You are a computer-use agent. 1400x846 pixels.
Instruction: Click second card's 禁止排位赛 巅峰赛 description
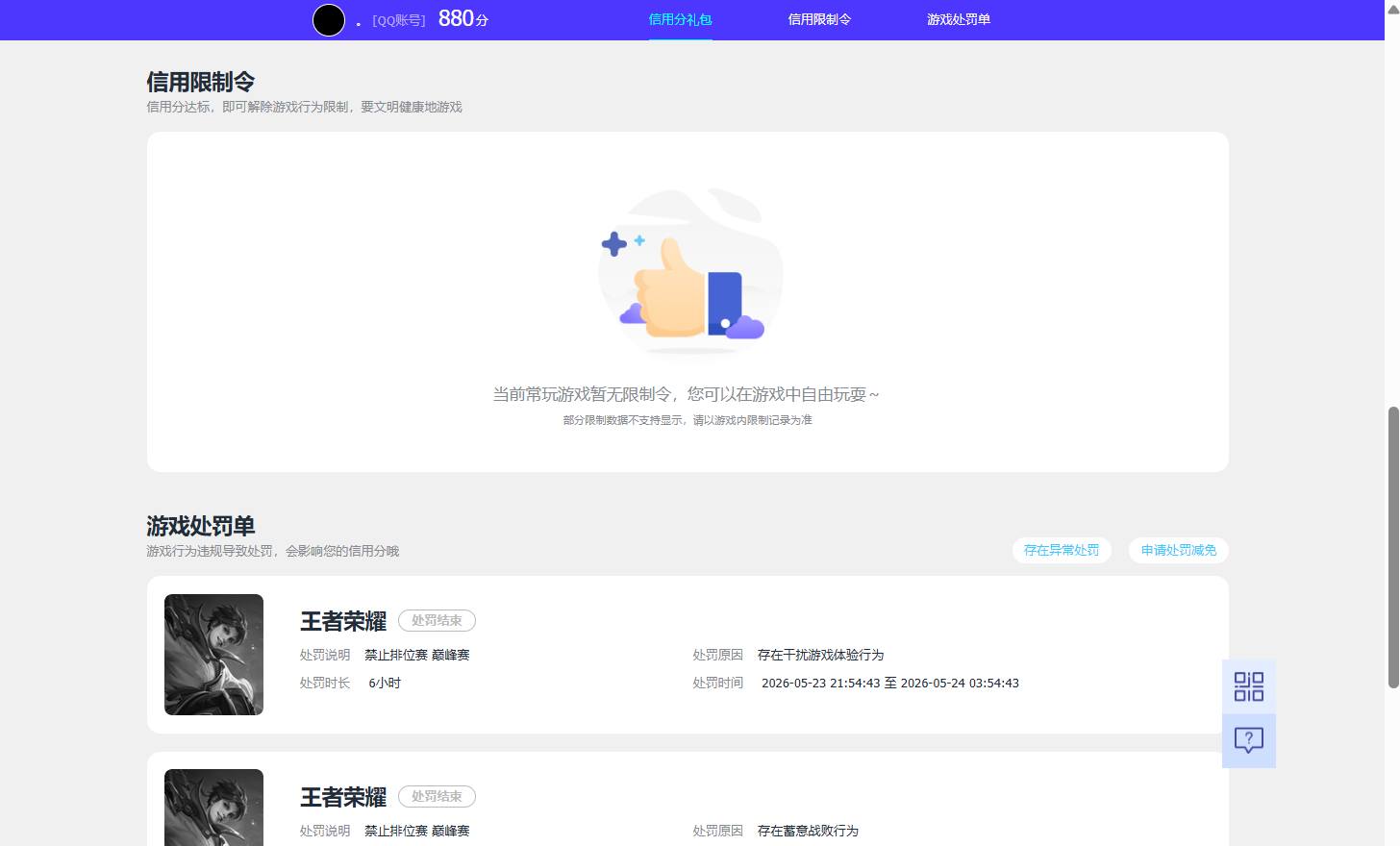point(417,831)
